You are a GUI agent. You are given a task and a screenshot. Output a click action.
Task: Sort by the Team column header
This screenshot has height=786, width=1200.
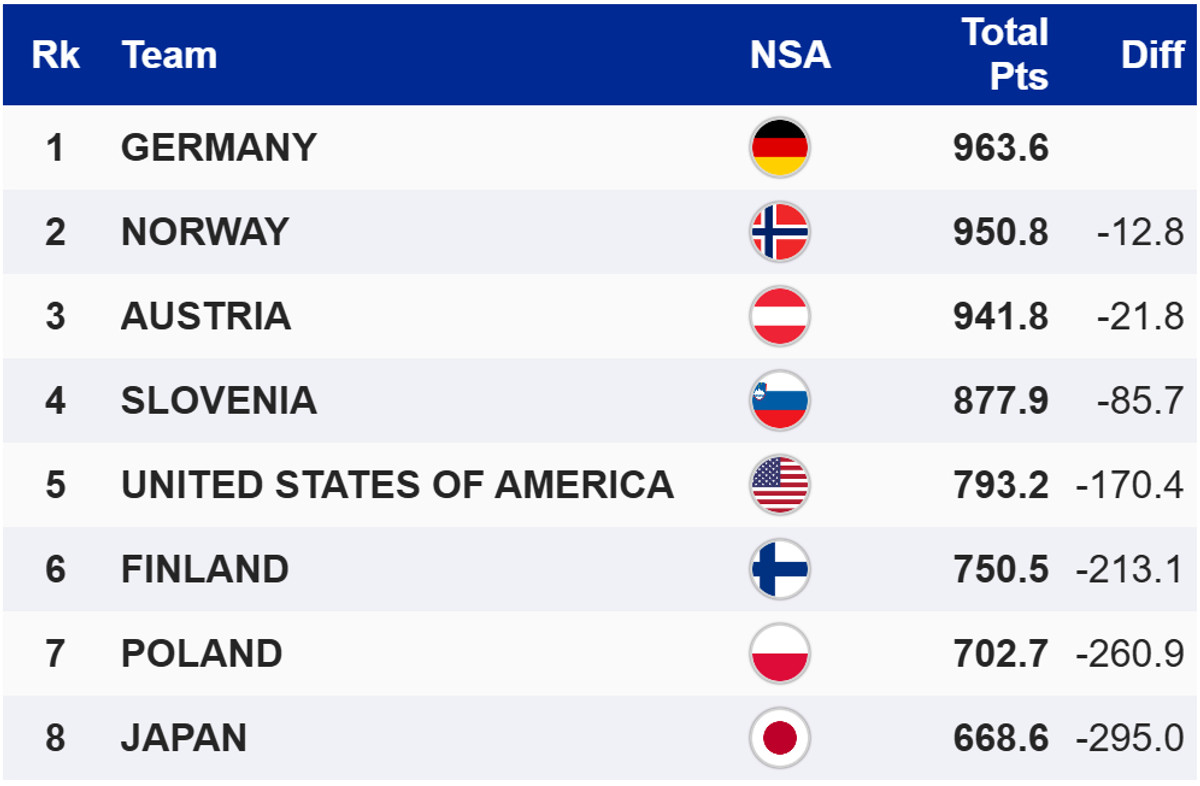(x=169, y=55)
